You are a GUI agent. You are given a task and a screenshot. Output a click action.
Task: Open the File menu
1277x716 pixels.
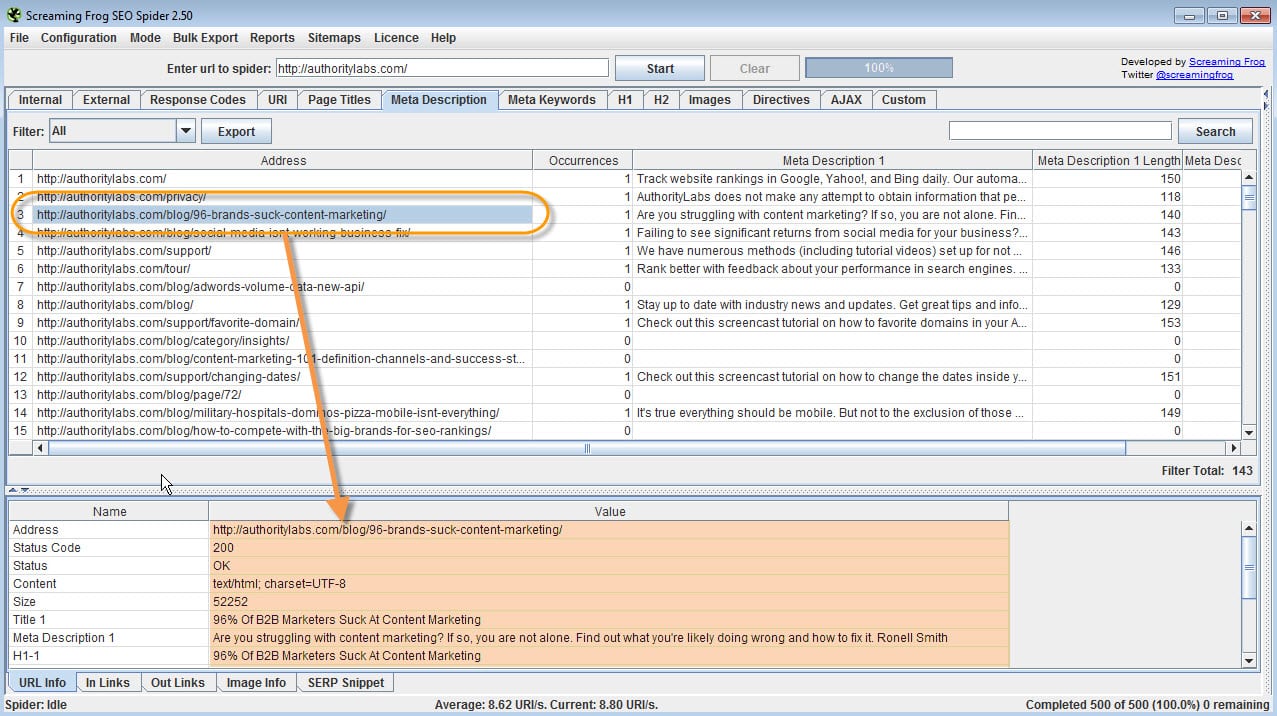pyautogui.click(x=19, y=38)
